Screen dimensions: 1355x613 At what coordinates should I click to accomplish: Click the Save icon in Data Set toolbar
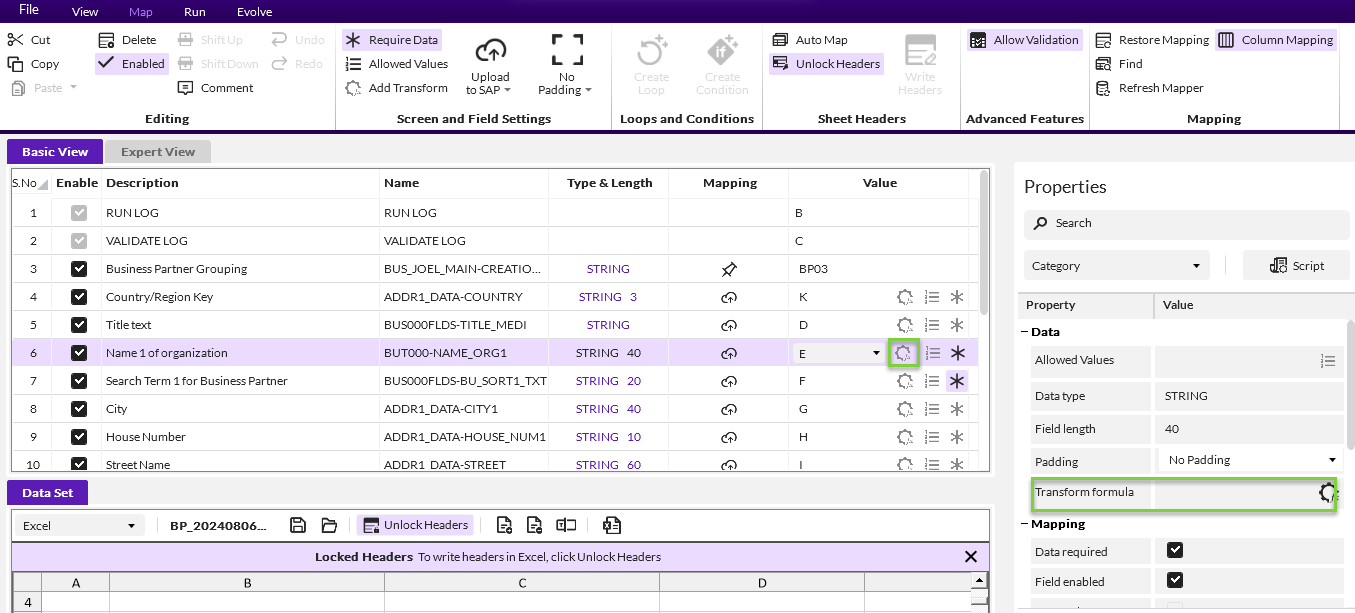[x=298, y=526]
